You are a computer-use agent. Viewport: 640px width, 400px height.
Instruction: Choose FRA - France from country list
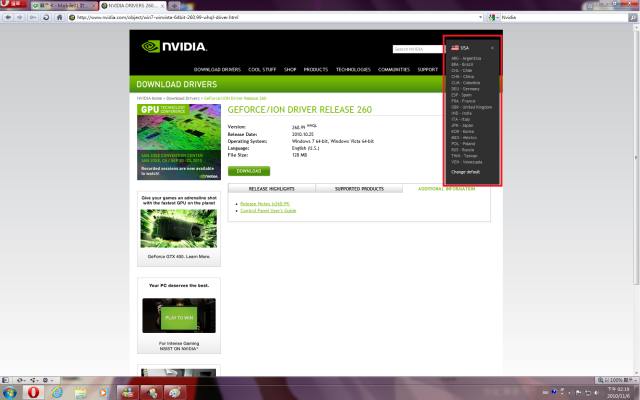[463, 101]
